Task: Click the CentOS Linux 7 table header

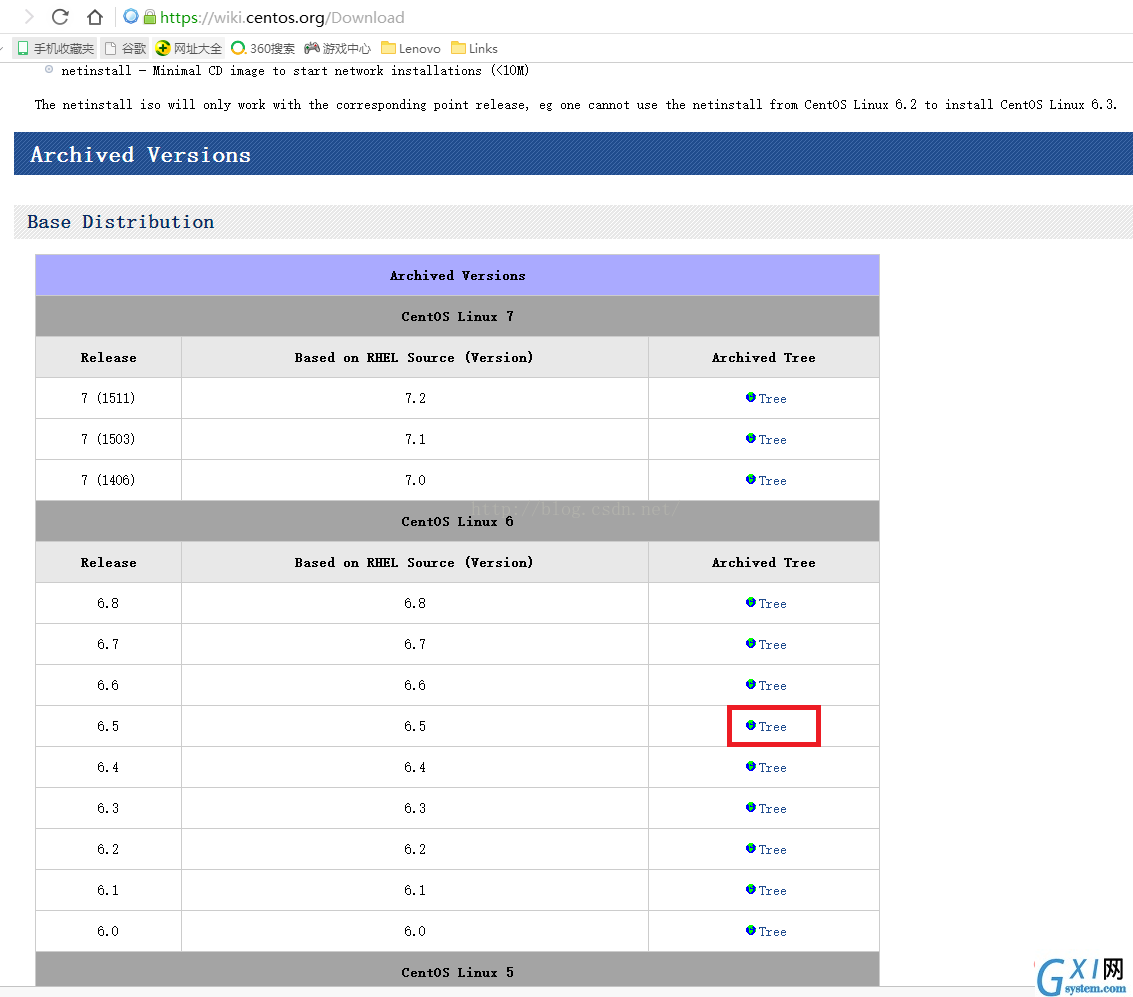Action: pos(457,316)
